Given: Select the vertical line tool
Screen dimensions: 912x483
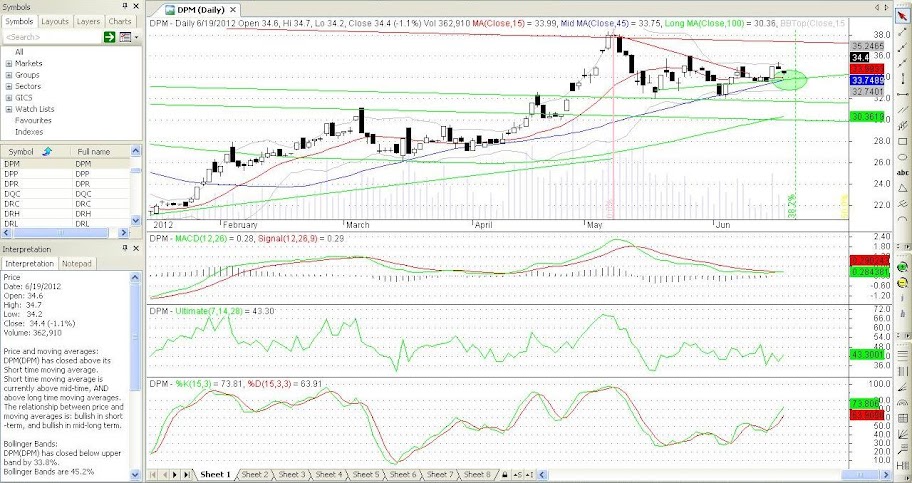Looking at the screenshot, I should pyautogui.click(x=903, y=78).
